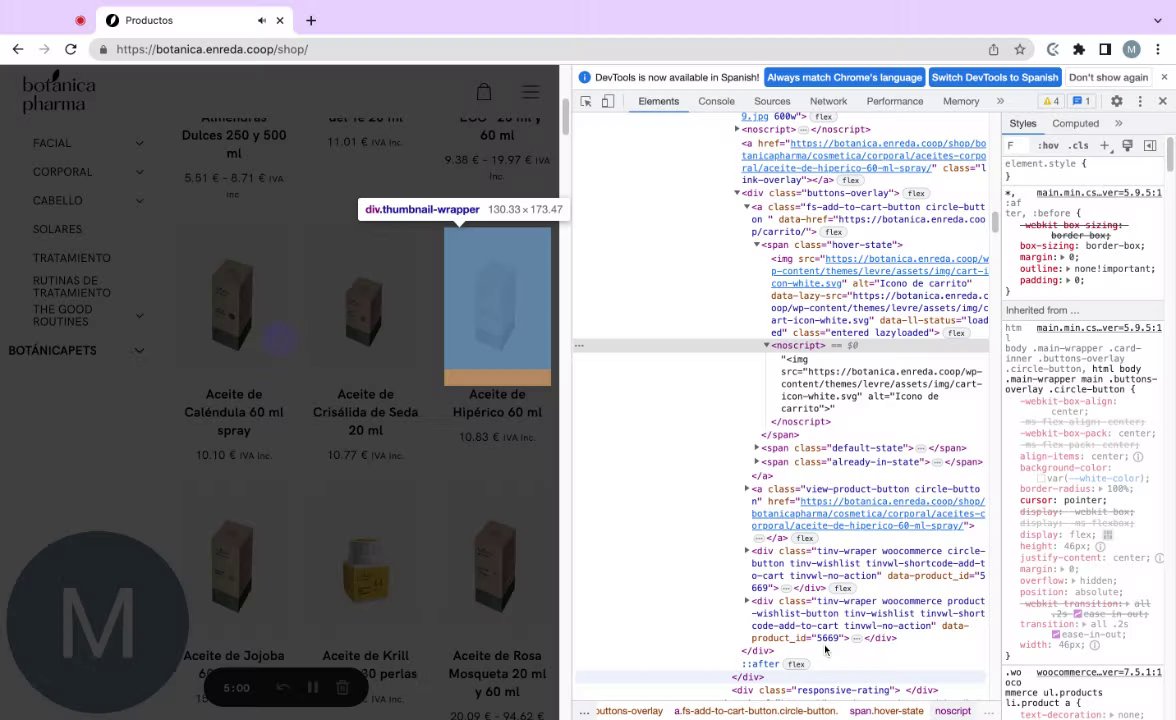Collapse the noscript node triangle
Screen dimensions: 1176x720
(x=766, y=346)
